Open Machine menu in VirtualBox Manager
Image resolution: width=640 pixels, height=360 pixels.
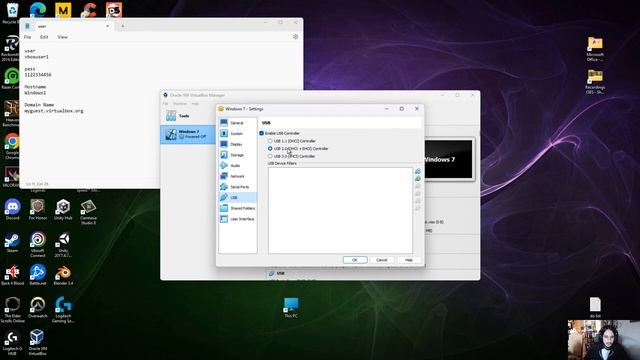180,104
